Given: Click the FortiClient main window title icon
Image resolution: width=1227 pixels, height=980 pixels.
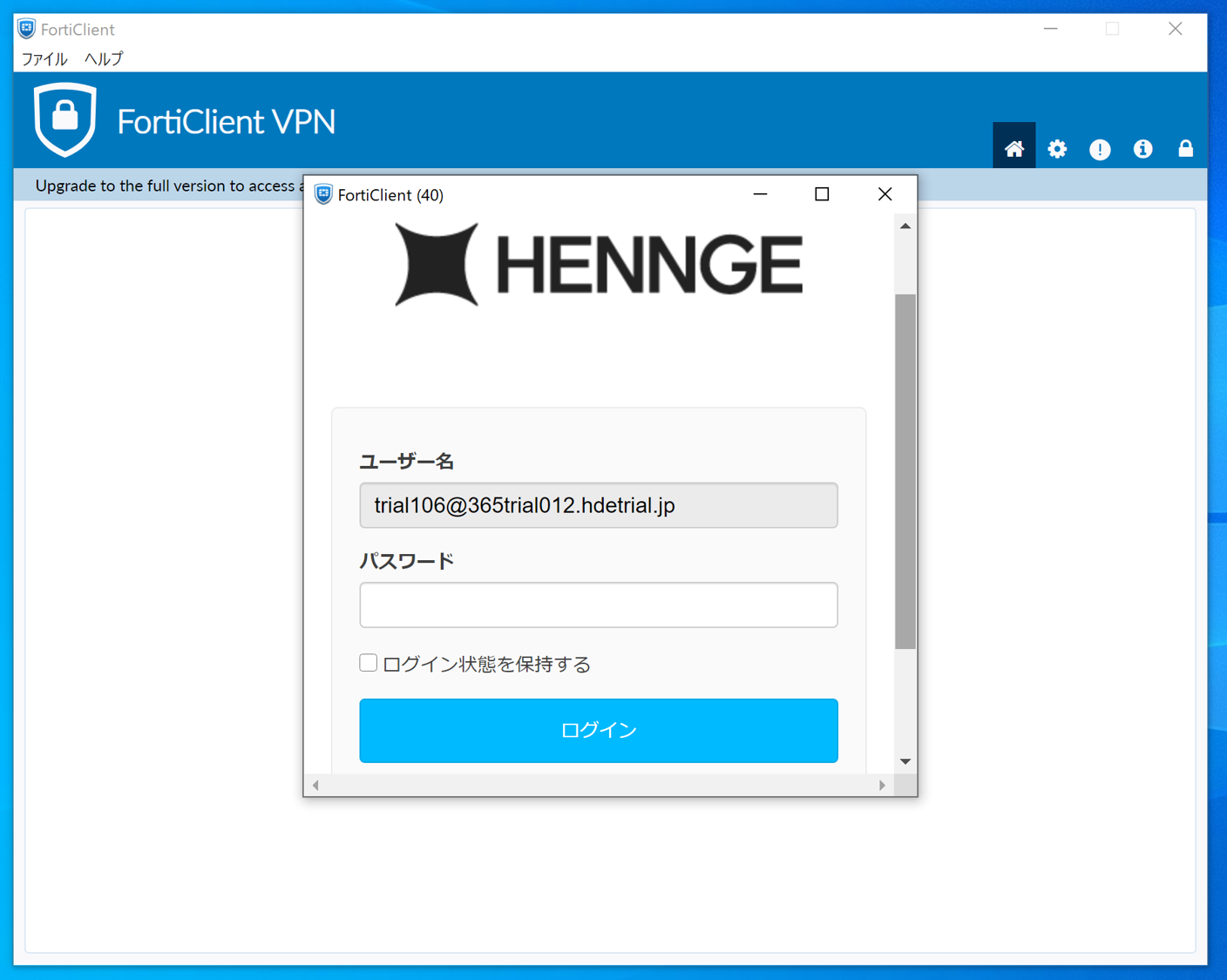Looking at the screenshot, I should pos(27,29).
